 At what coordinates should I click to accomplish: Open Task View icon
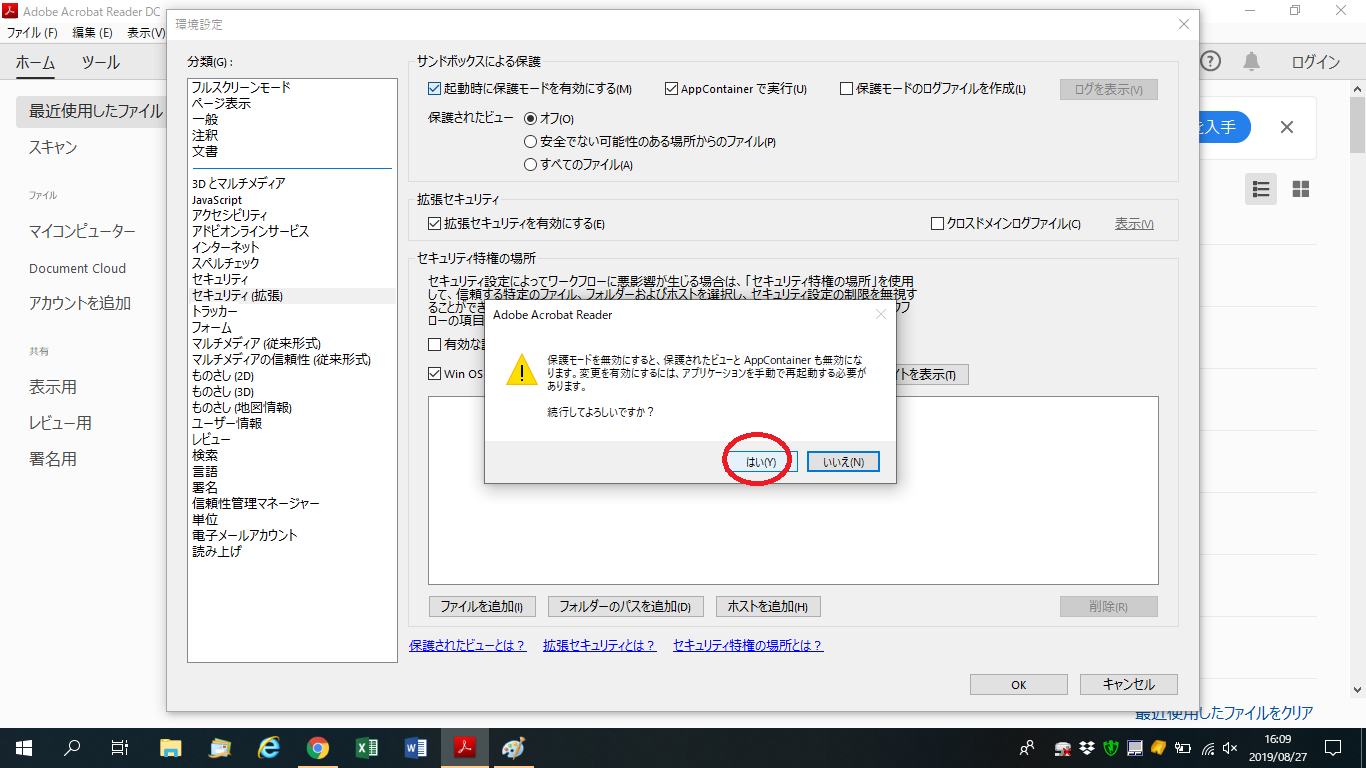[120, 748]
